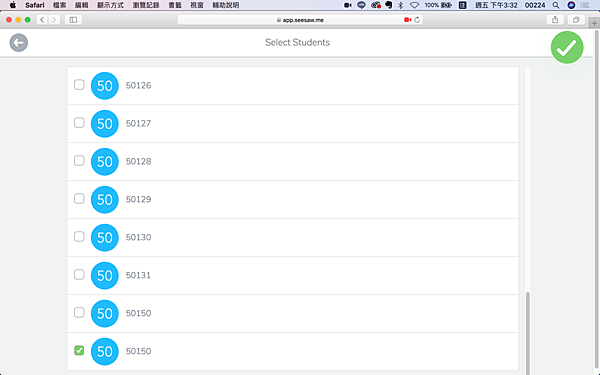Image resolution: width=600 pixels, height=375 pixels.
Task: Click the Select Students title
Action: [297, 42]
